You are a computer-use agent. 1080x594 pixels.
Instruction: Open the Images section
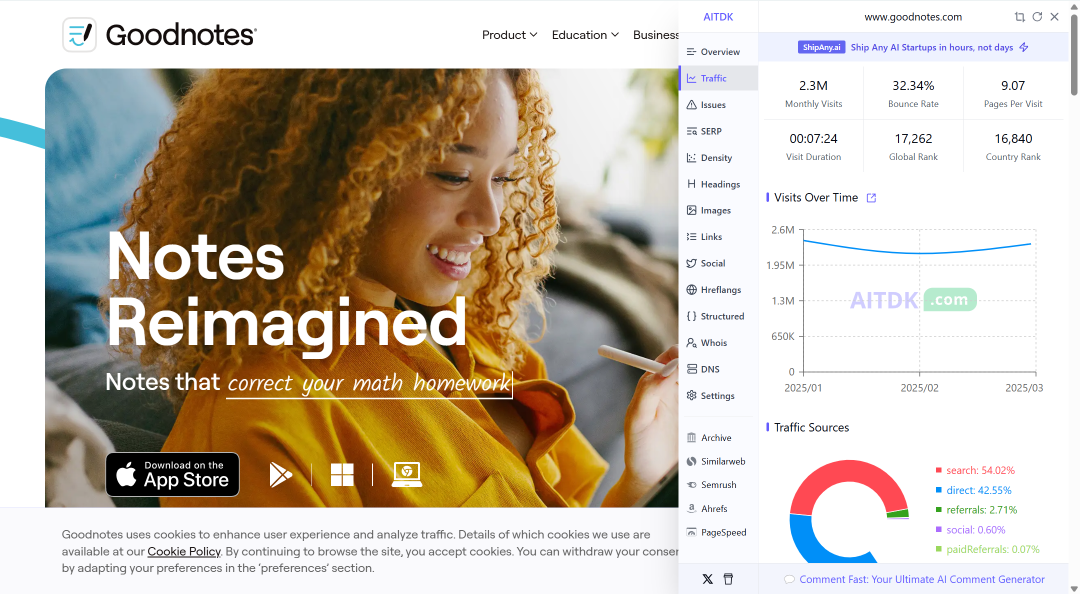(x=718, y=210)
